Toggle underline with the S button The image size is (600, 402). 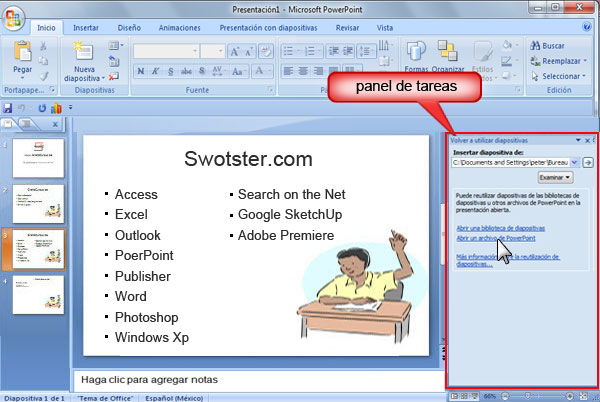pos(171,71)
